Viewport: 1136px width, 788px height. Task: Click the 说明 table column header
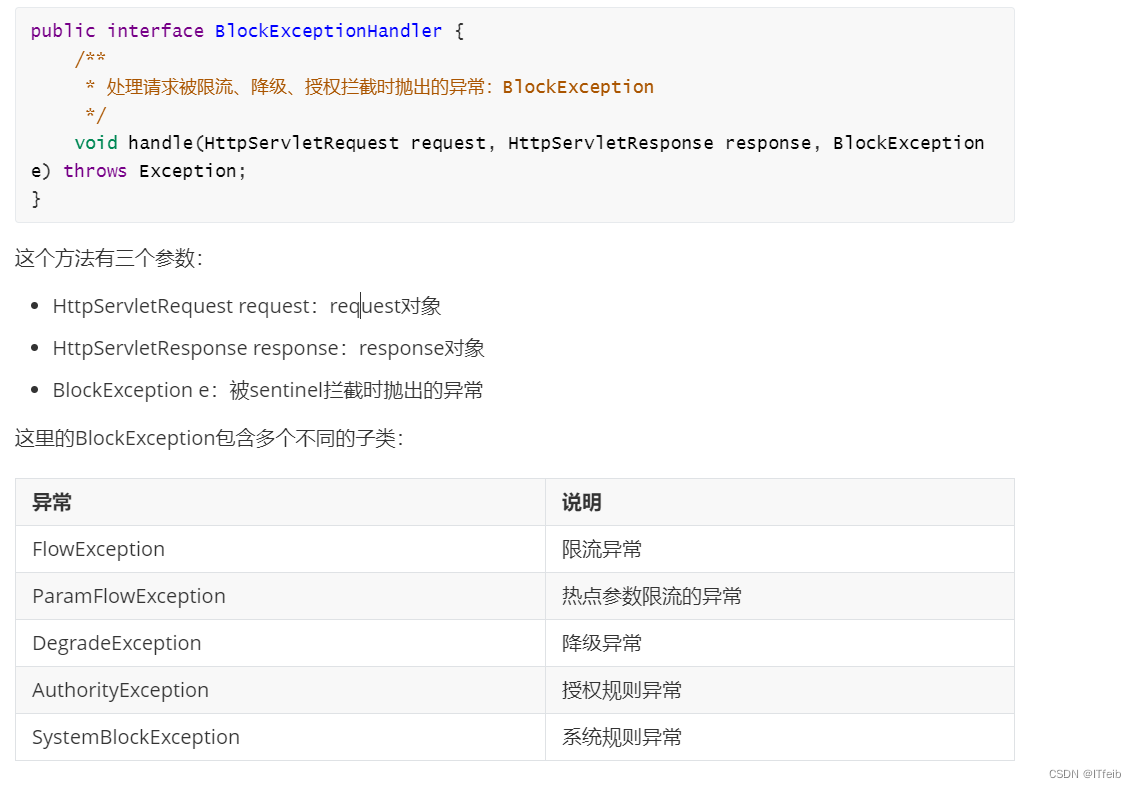[582, 502]
